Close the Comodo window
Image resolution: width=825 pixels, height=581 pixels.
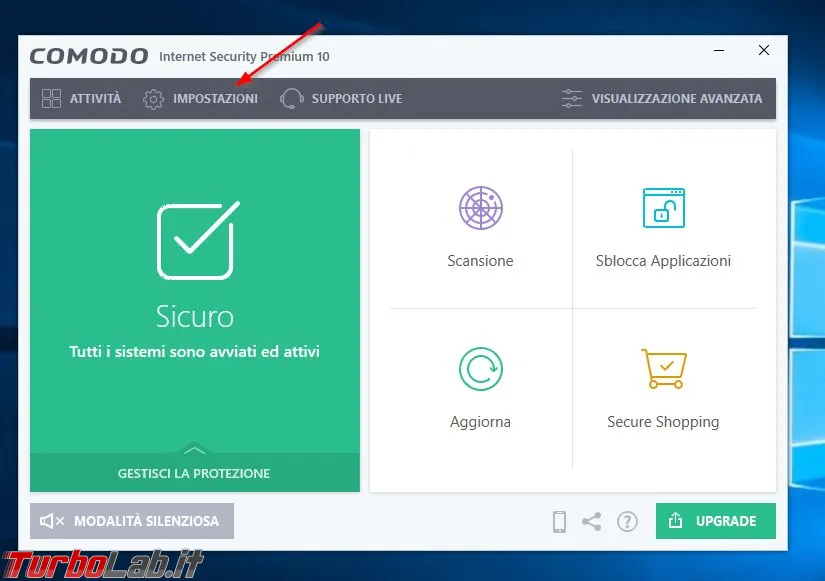click(x=764, y=50)
